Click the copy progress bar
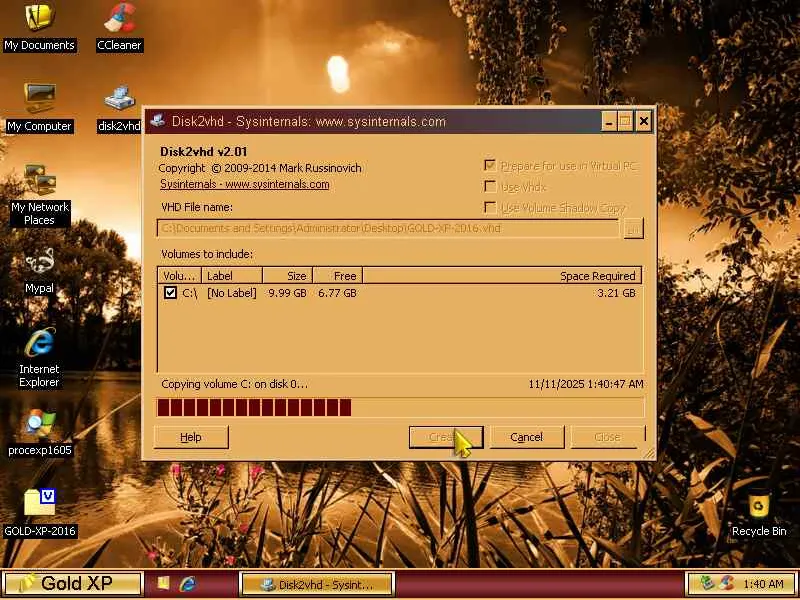 tap(401, 408)
